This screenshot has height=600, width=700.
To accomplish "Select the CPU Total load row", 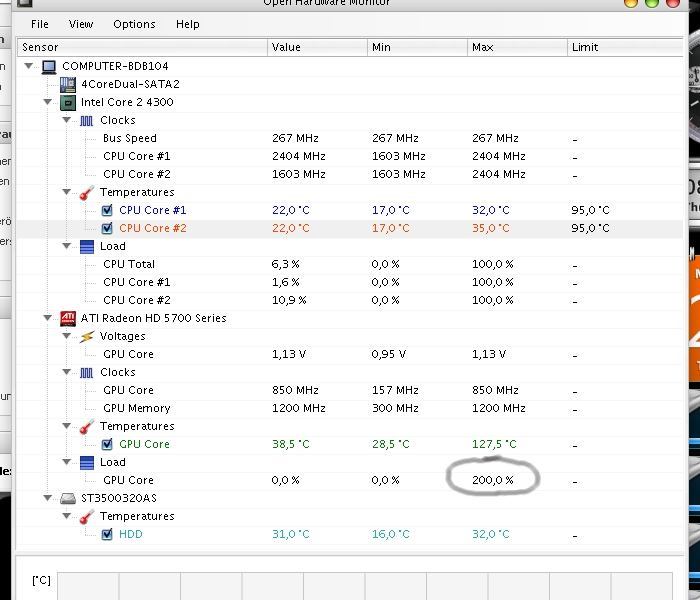I will pyautogui.click(x=350, y=264).
